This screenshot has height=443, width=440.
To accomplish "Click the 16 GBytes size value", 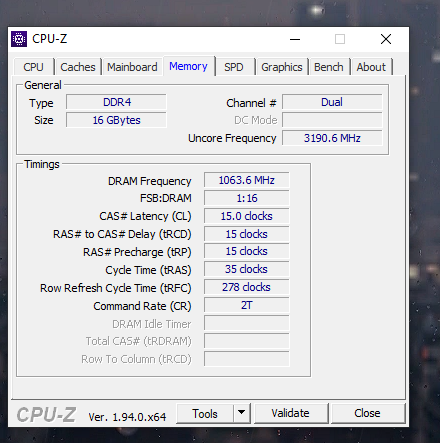I will 116,120.
